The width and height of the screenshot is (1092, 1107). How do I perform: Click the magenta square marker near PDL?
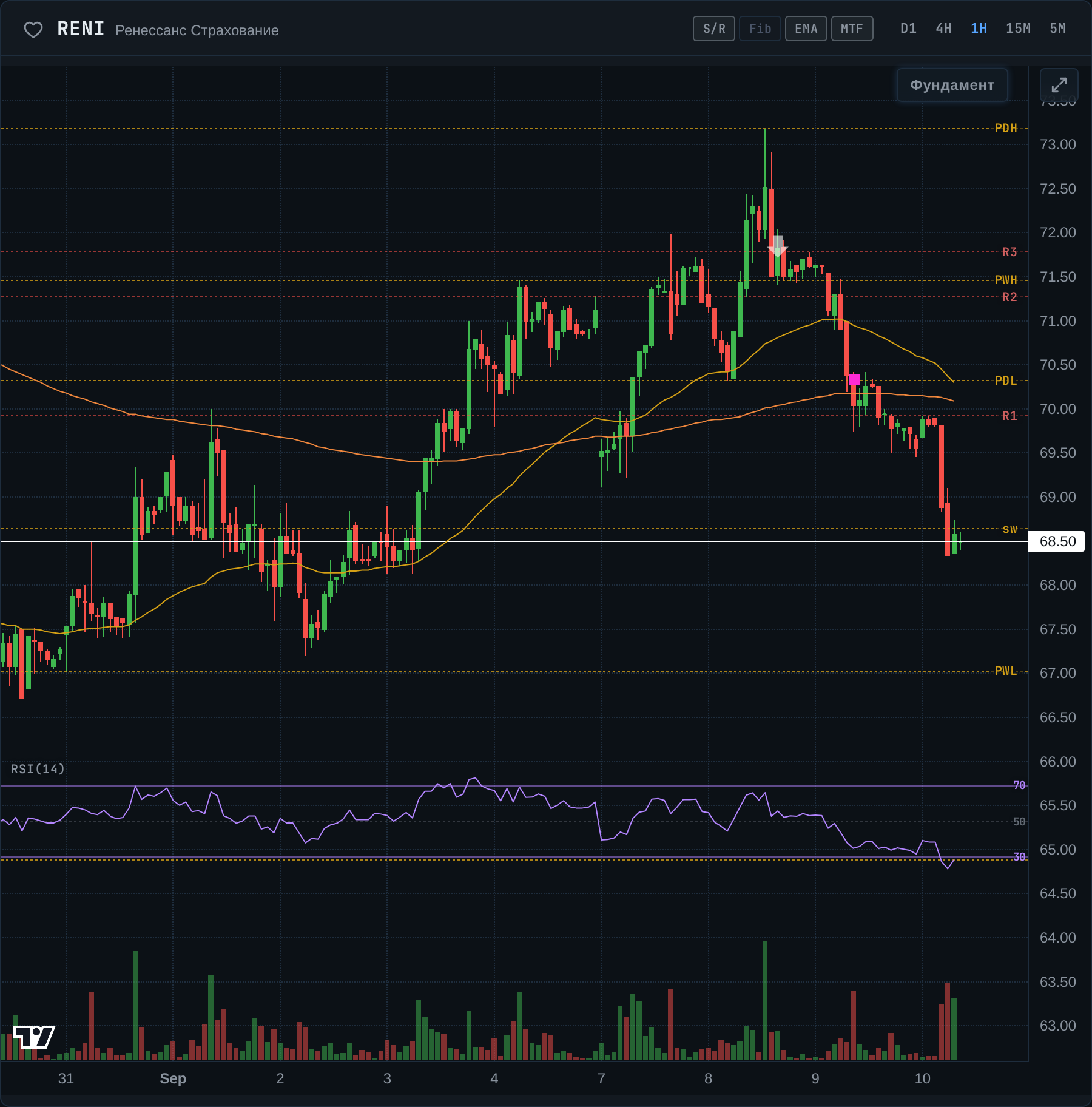coord(854,380)
